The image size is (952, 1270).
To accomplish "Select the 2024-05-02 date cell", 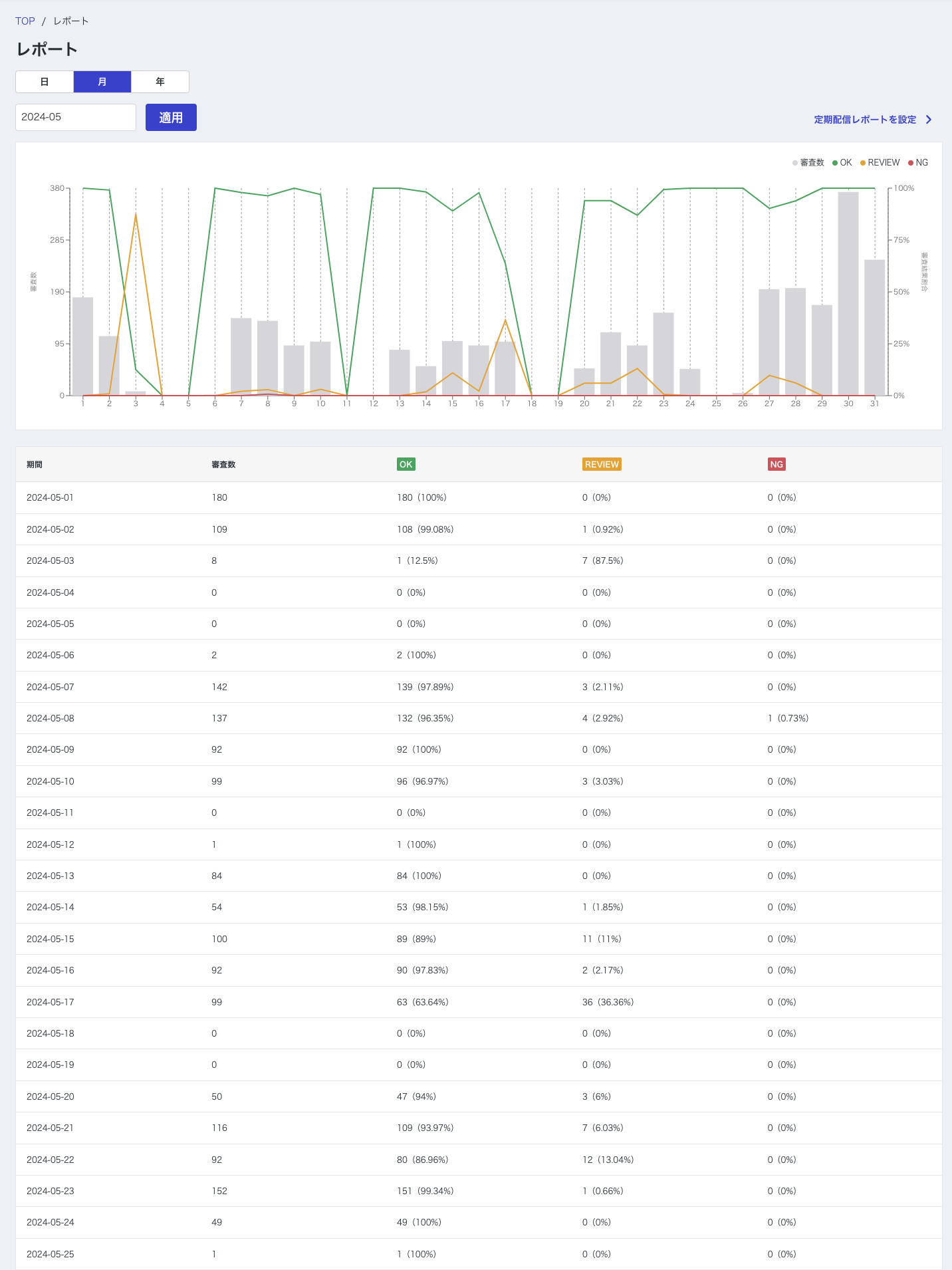I will [x=51, y=529].
